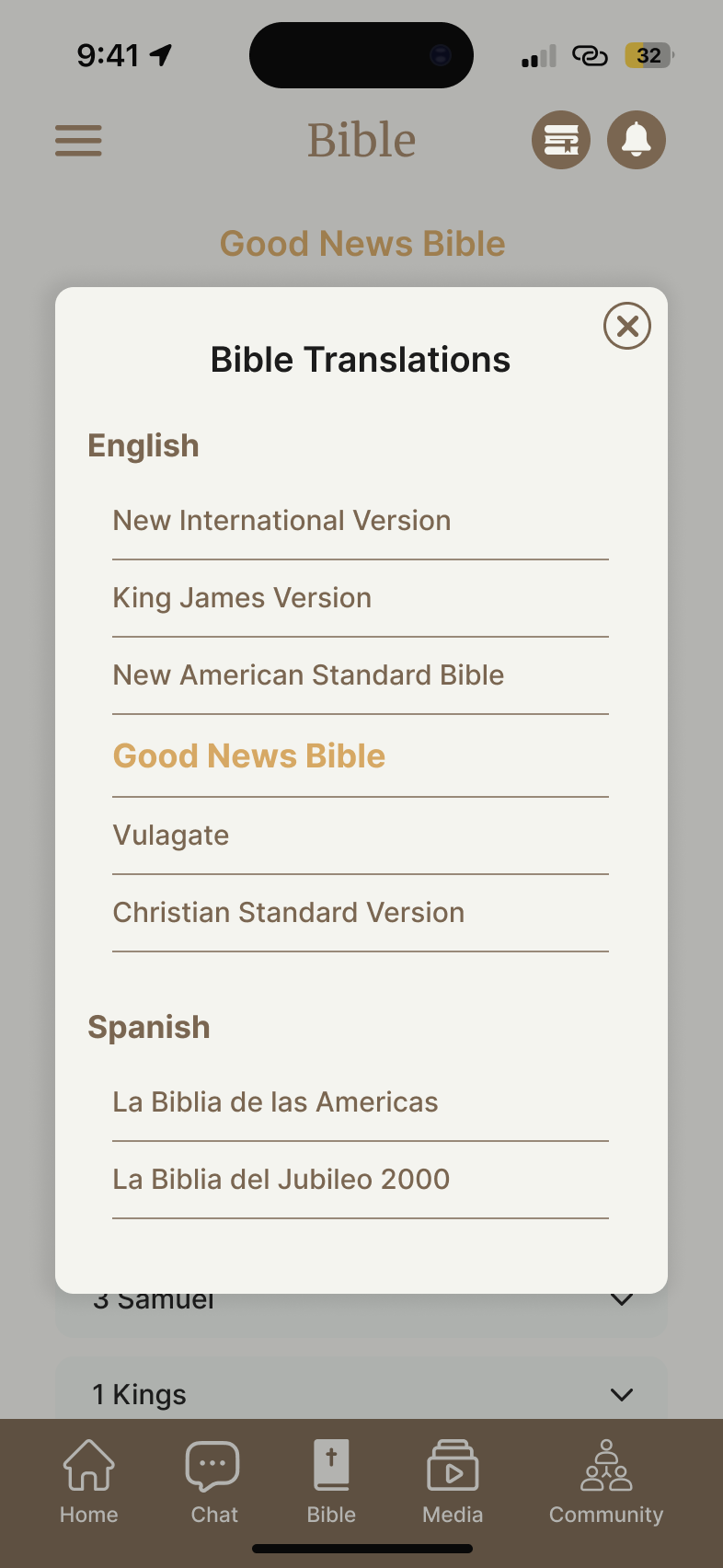Select Christian Standard Version
The height and width of the screenshot is (1568, 723).
(289, 913)
